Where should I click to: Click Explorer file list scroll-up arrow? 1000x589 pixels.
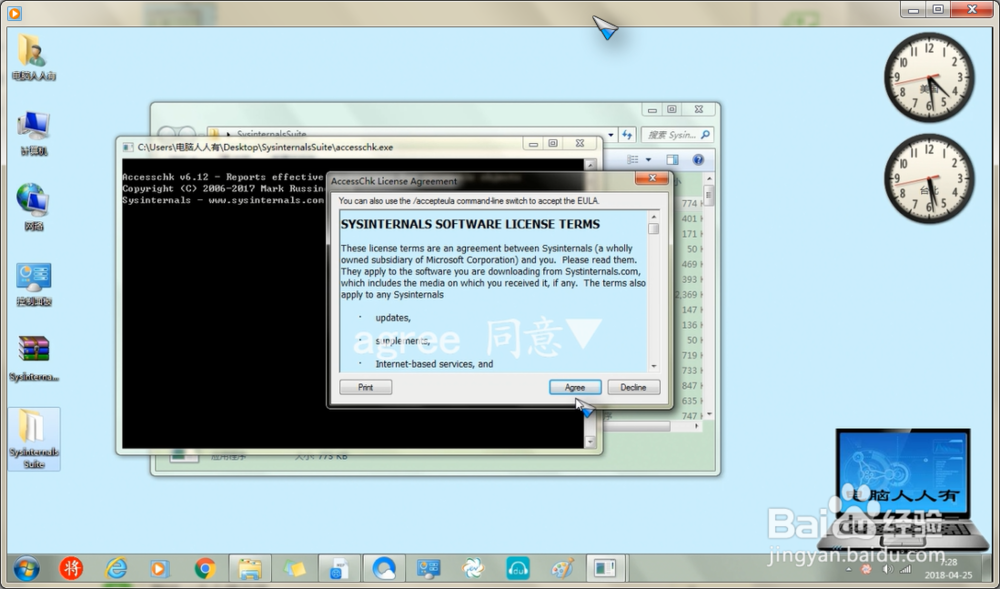click(709, 178)
